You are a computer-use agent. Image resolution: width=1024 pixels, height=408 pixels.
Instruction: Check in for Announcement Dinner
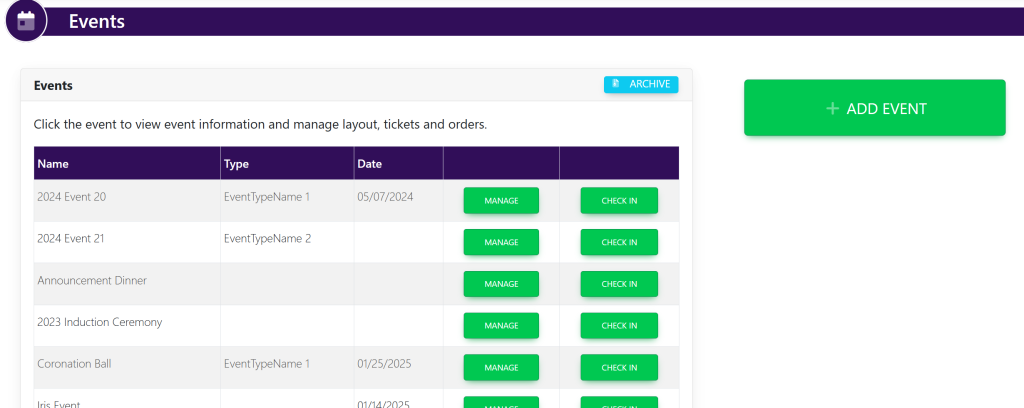click(x=619, y=284)
